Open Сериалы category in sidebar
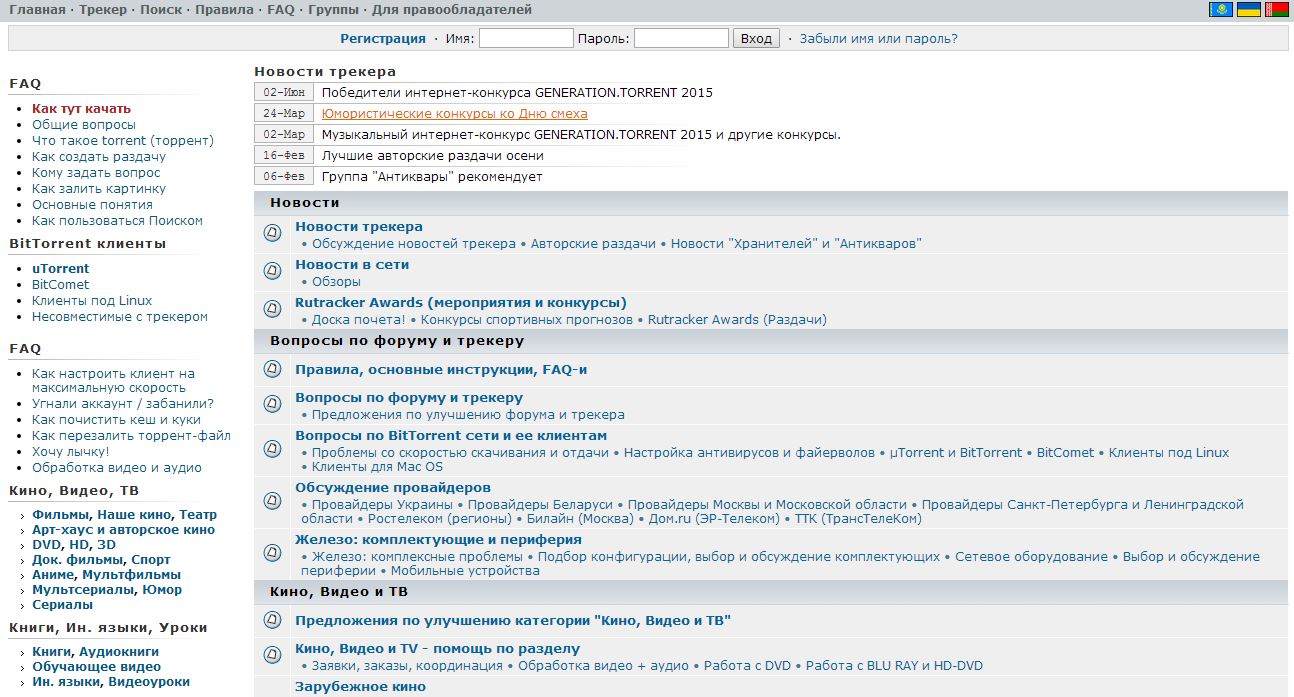Viewport: 1294px width, 697px height. [x=62, y=604]
